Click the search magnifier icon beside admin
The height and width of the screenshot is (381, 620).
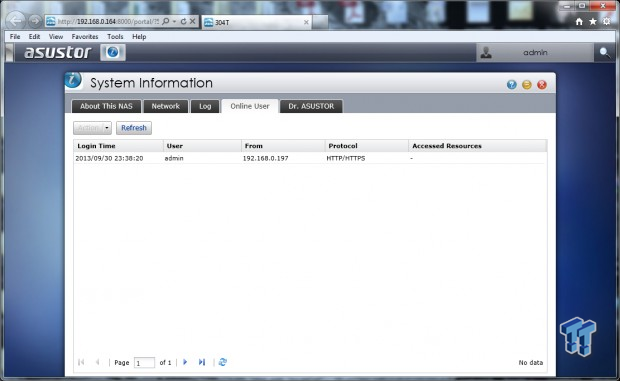(604, 52)
